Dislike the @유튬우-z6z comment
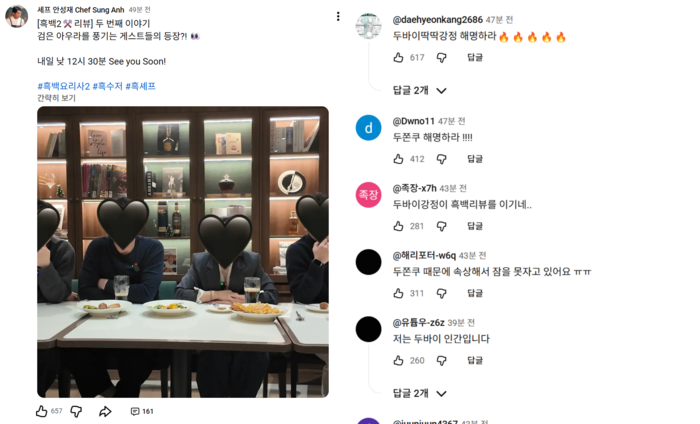Viewport: 700px width, 424px height. (442, 361)
